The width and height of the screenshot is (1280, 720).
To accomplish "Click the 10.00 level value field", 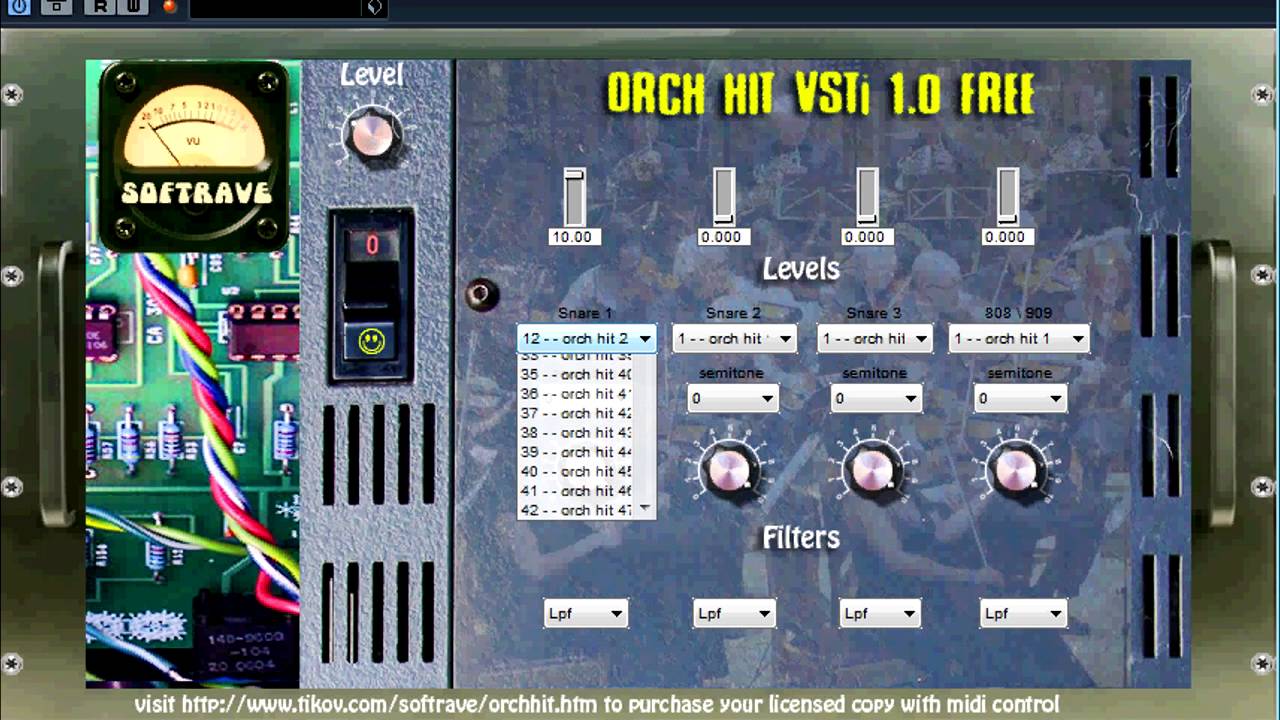I will click(x=574, y=237).
